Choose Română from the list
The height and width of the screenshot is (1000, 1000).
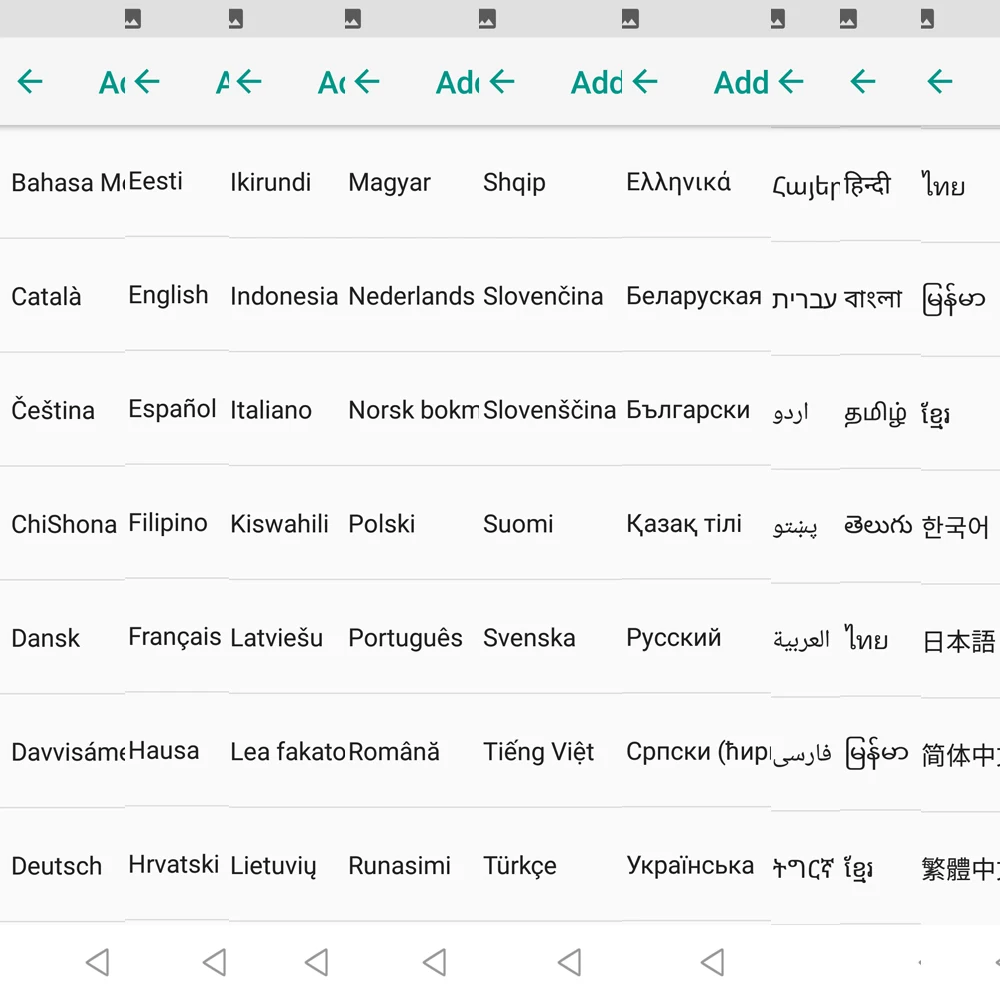point(393,751)
